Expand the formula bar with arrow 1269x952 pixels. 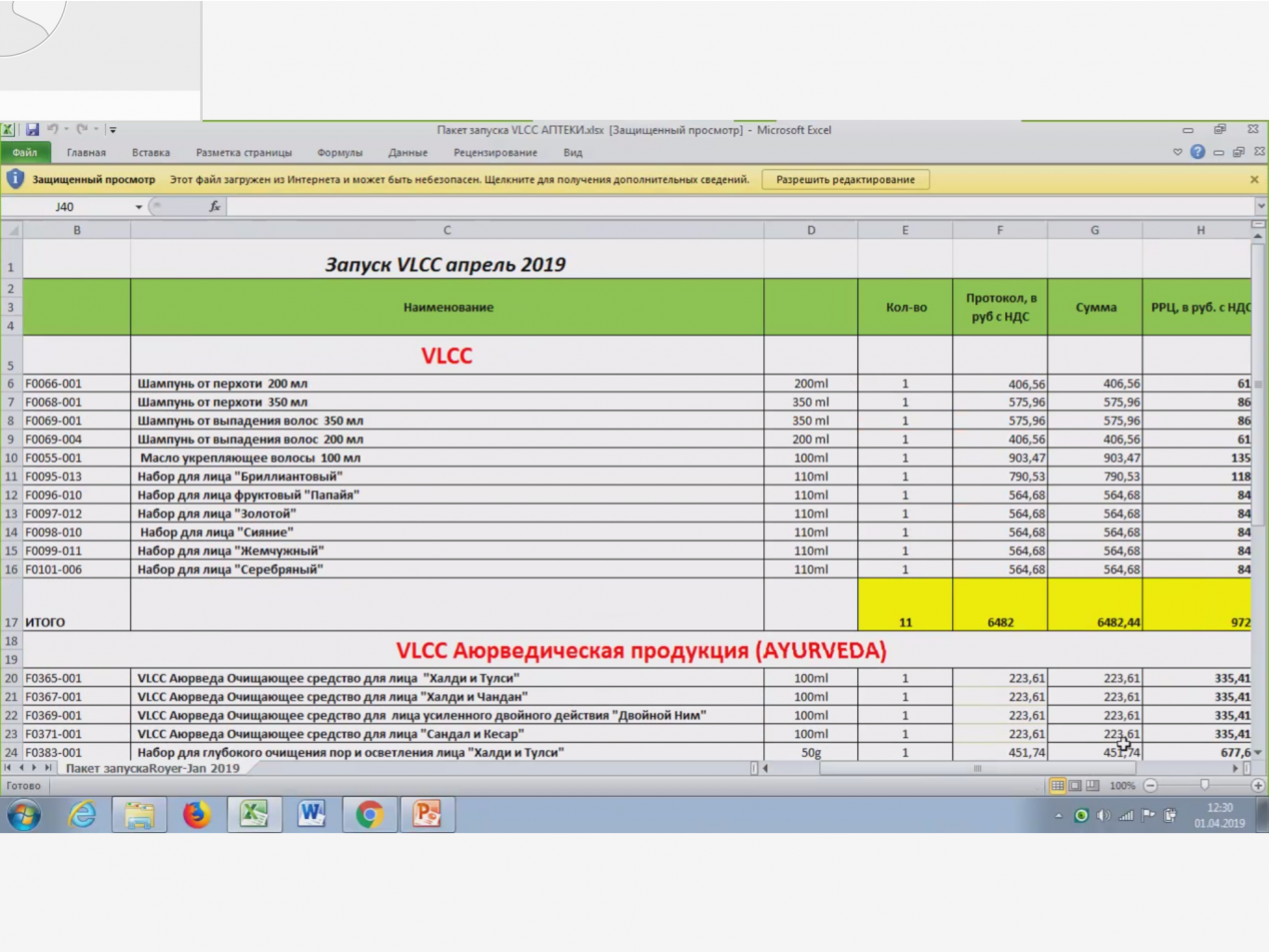1261,205
